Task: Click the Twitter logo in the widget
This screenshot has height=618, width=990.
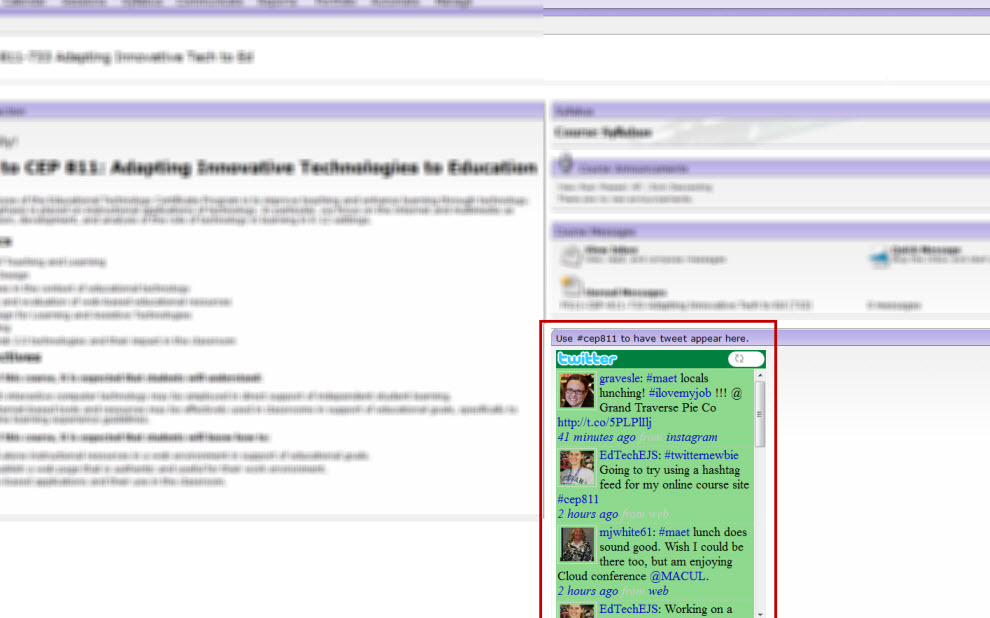Action: (588, 359)
